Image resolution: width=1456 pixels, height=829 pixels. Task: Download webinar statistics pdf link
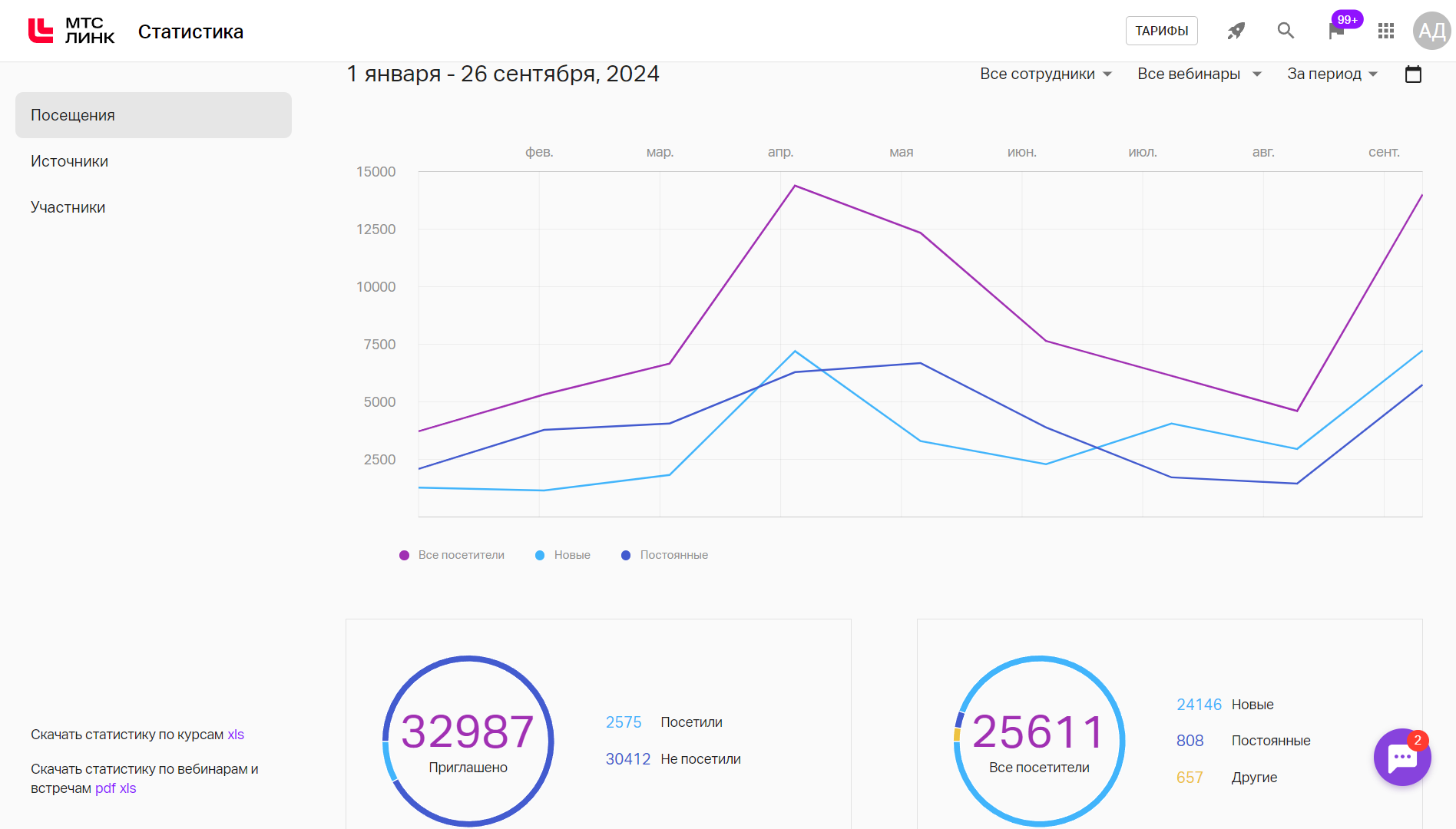pyautogui.click(x=105, y=788)
